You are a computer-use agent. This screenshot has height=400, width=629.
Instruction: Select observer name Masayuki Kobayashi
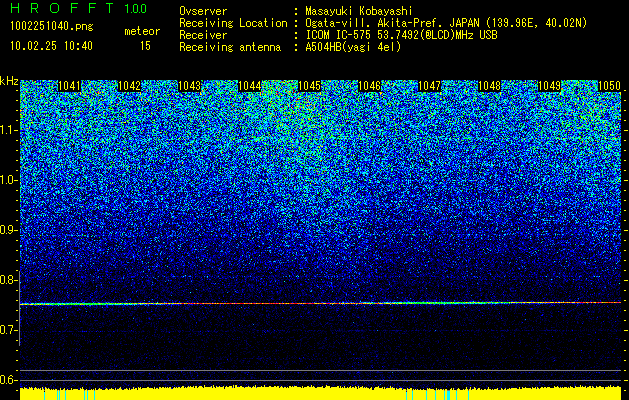pyautogui.click(x=359, y=11)
